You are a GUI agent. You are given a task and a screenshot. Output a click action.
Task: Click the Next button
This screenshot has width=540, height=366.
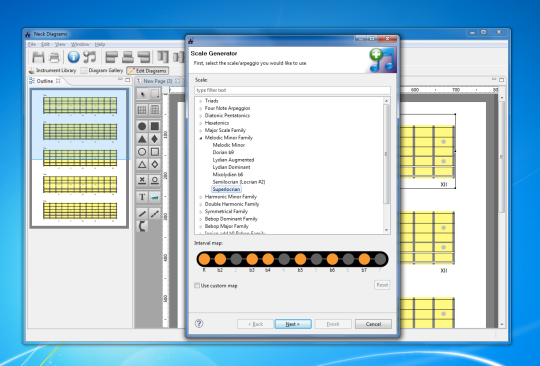293,324
